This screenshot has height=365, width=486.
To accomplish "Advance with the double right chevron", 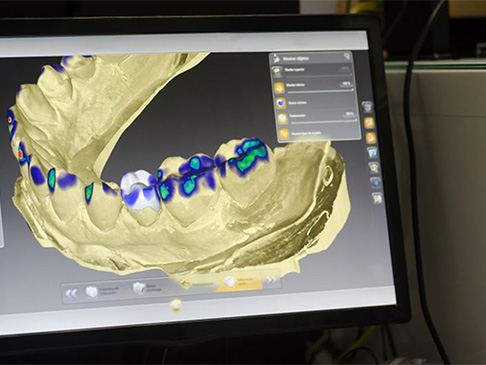I will pos(270,281).
